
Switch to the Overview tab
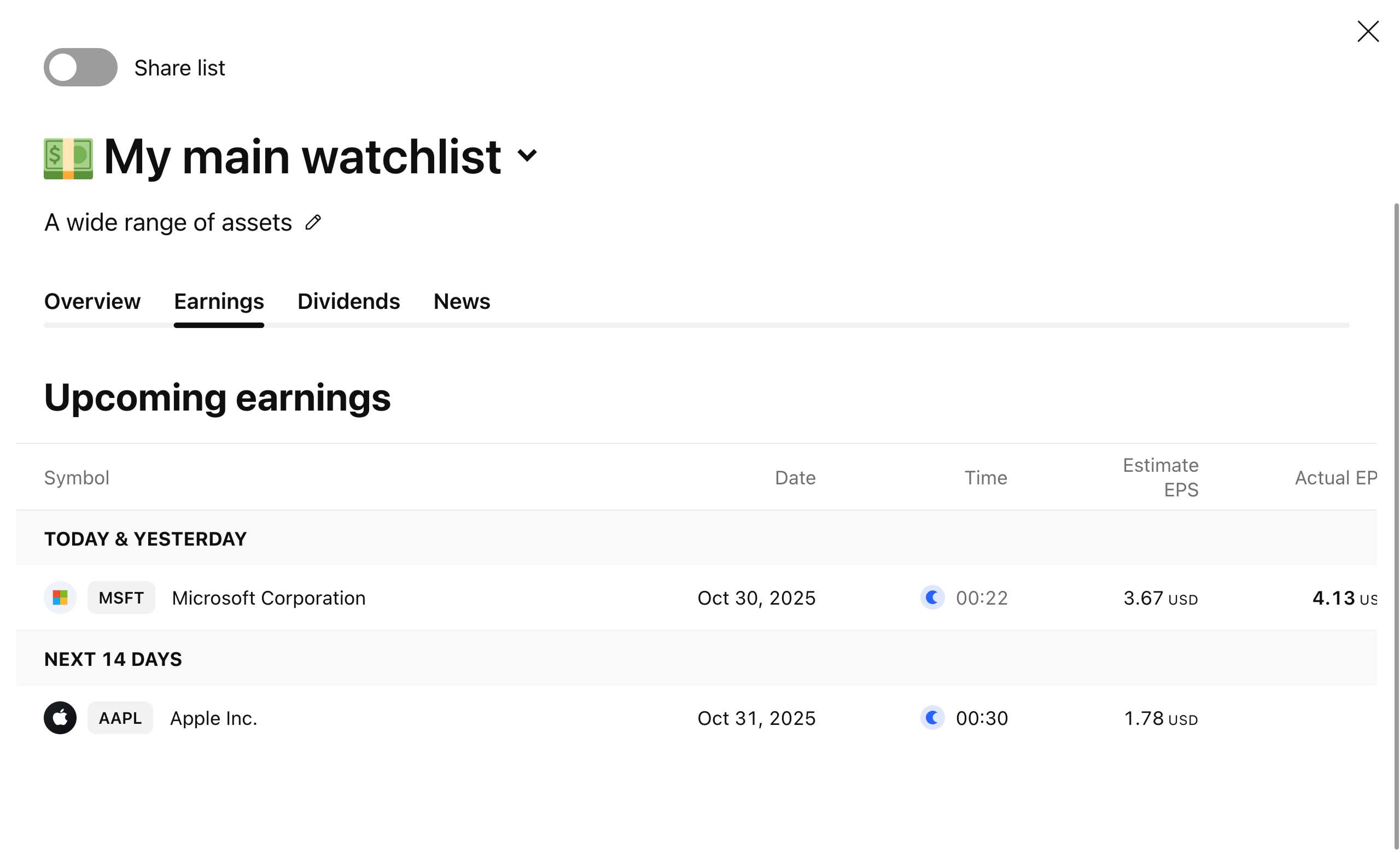(92, 301)
